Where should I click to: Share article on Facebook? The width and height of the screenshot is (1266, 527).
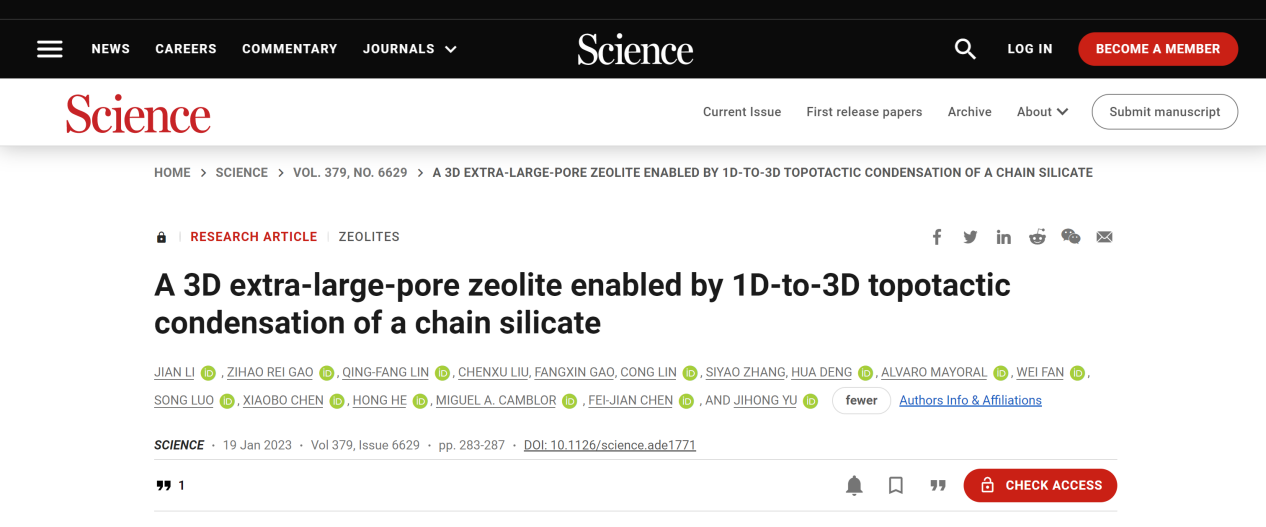click(937, 237)
